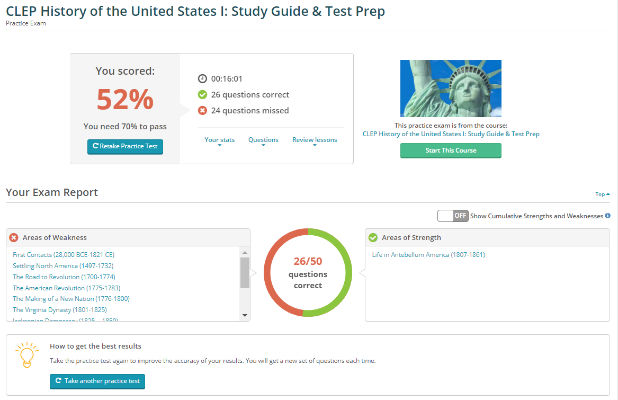
Task: Toggle Show Cumulative Strengths and Weaknesses switch
Action: pos(453,216)
